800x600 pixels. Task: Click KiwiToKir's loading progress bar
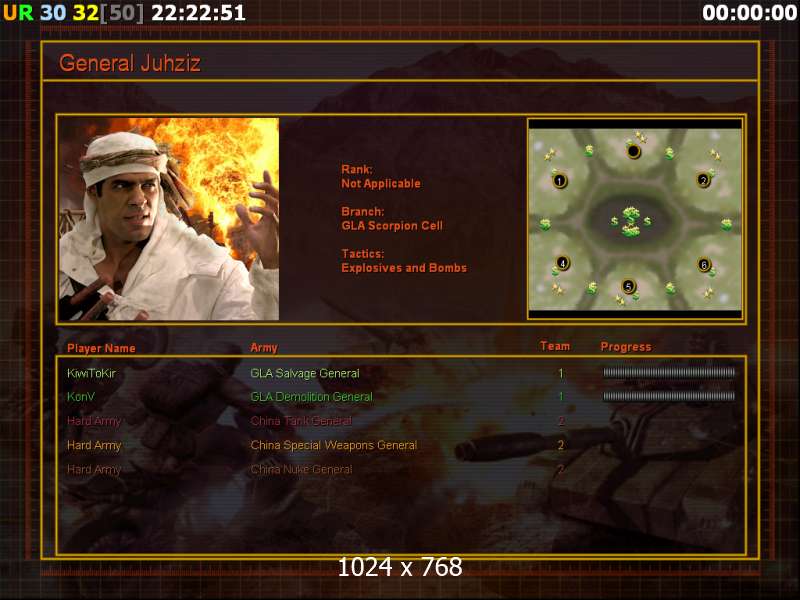coord(669,373)
